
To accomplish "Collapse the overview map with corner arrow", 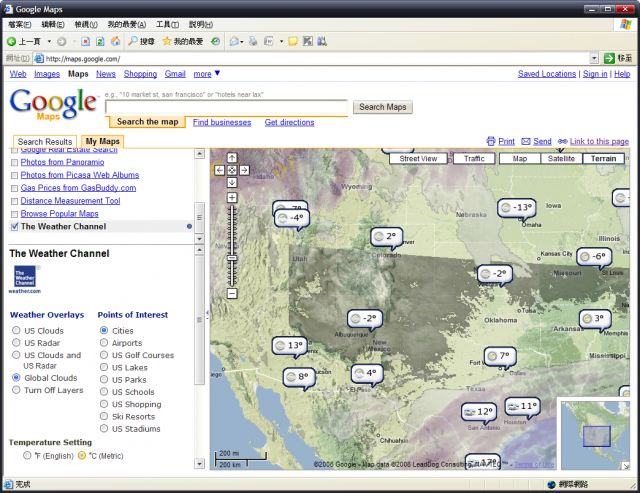I will click(x=626, y=466).
